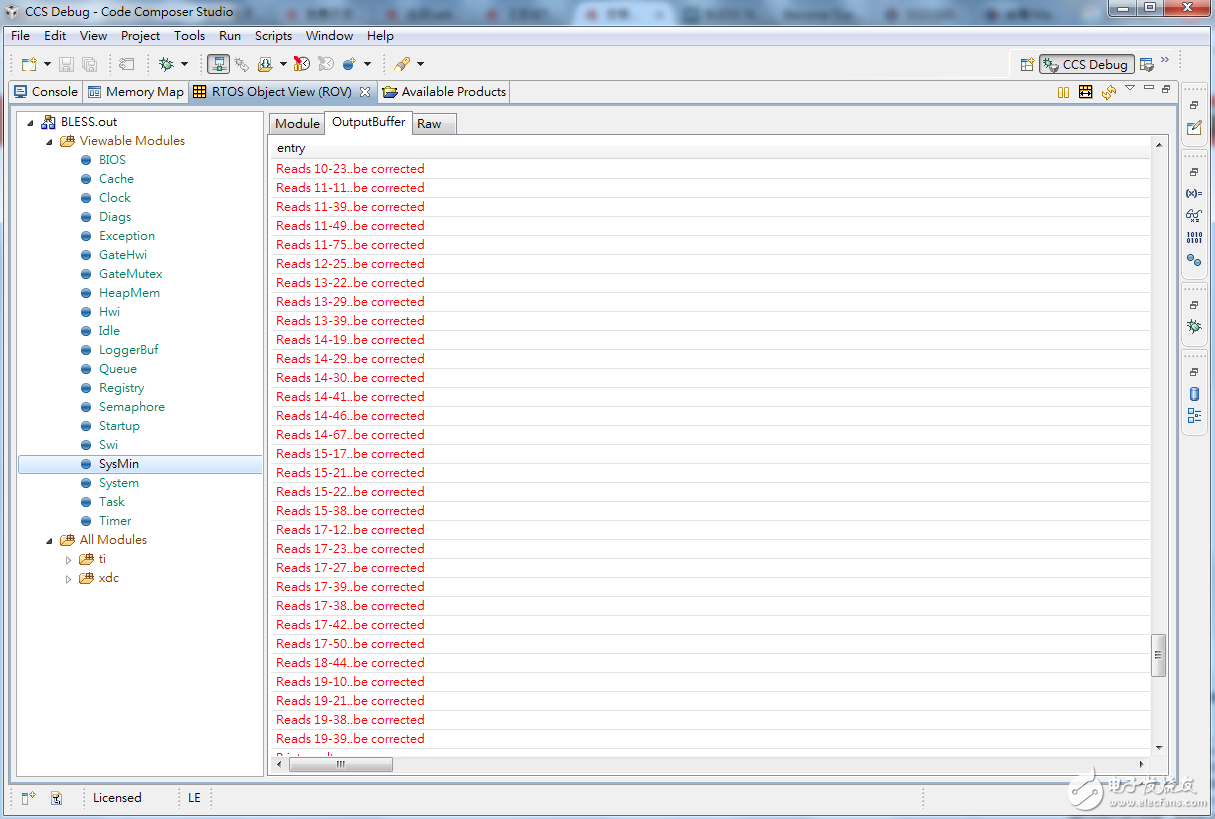Collapse the Viewable Modules folder
The height and width of the screenshot is (819, 1215).
50,141
